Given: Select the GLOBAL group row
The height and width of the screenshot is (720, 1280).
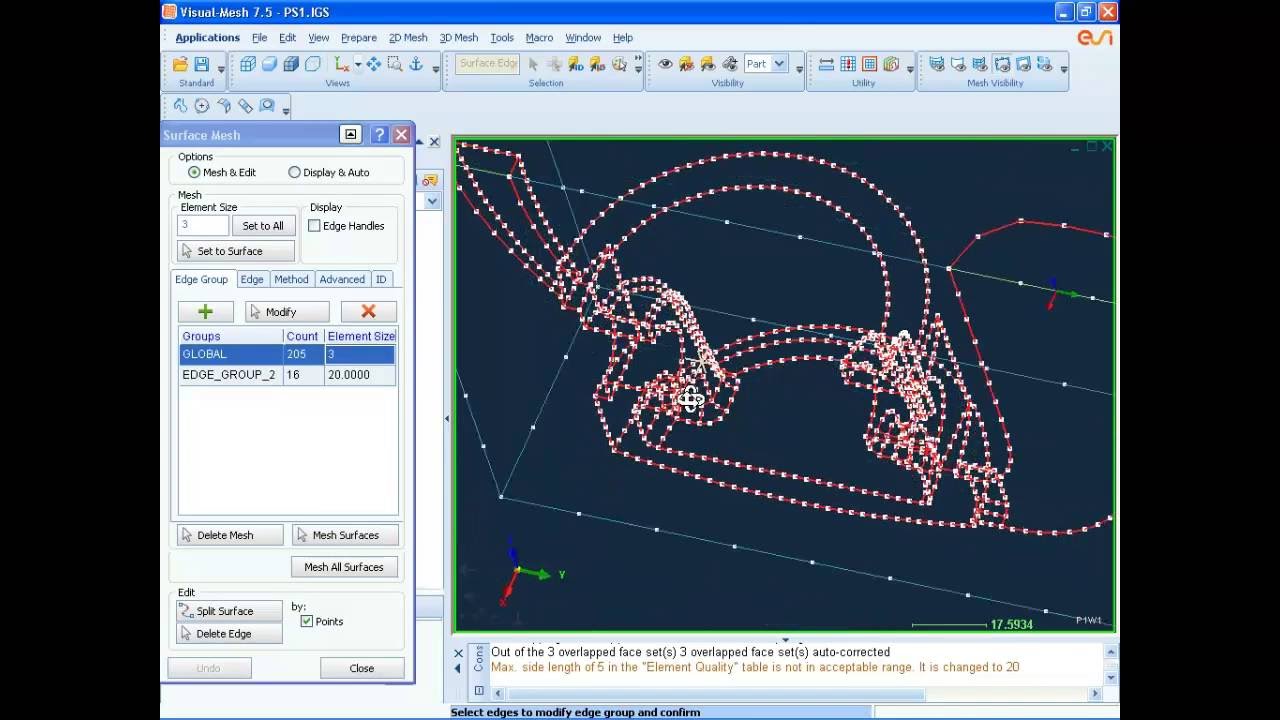Looking at the screenshot, I should (x=287, y=354).
